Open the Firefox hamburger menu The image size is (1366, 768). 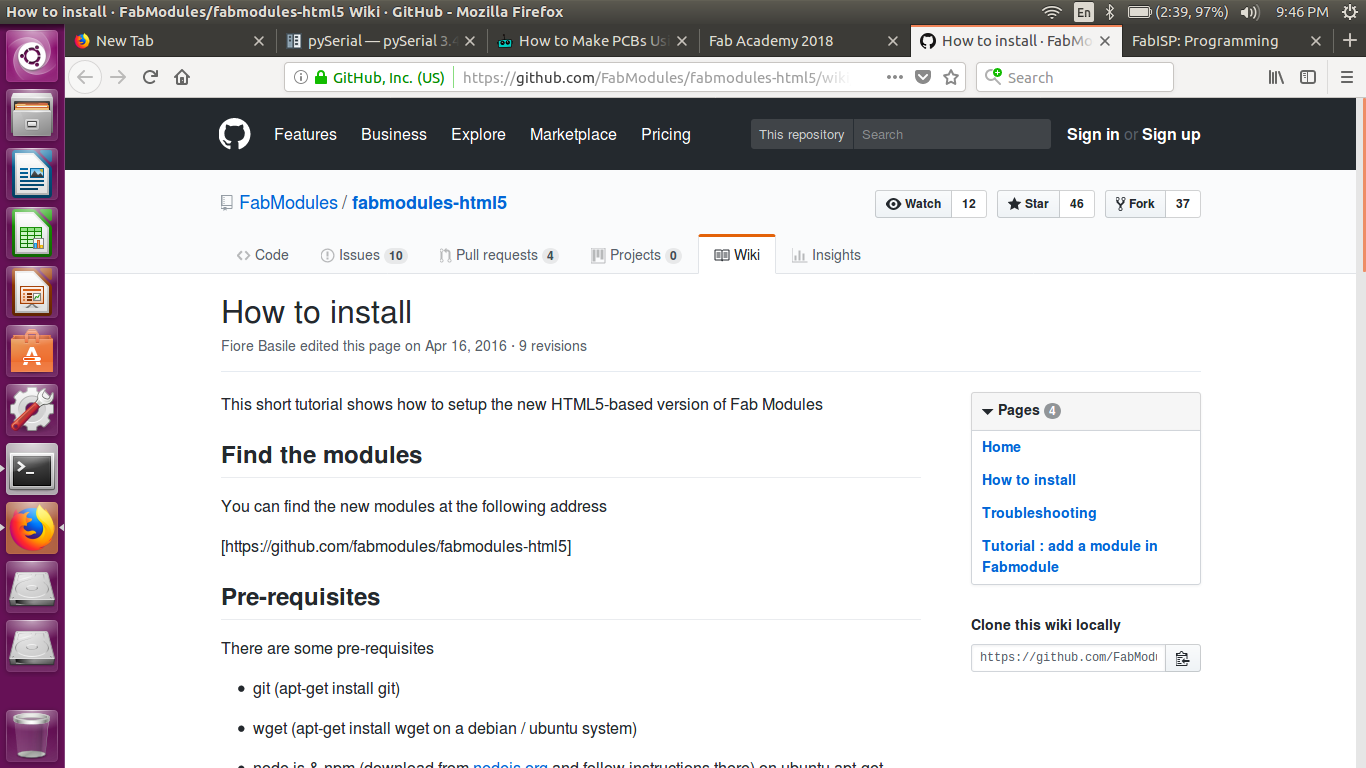point(1347,77)
